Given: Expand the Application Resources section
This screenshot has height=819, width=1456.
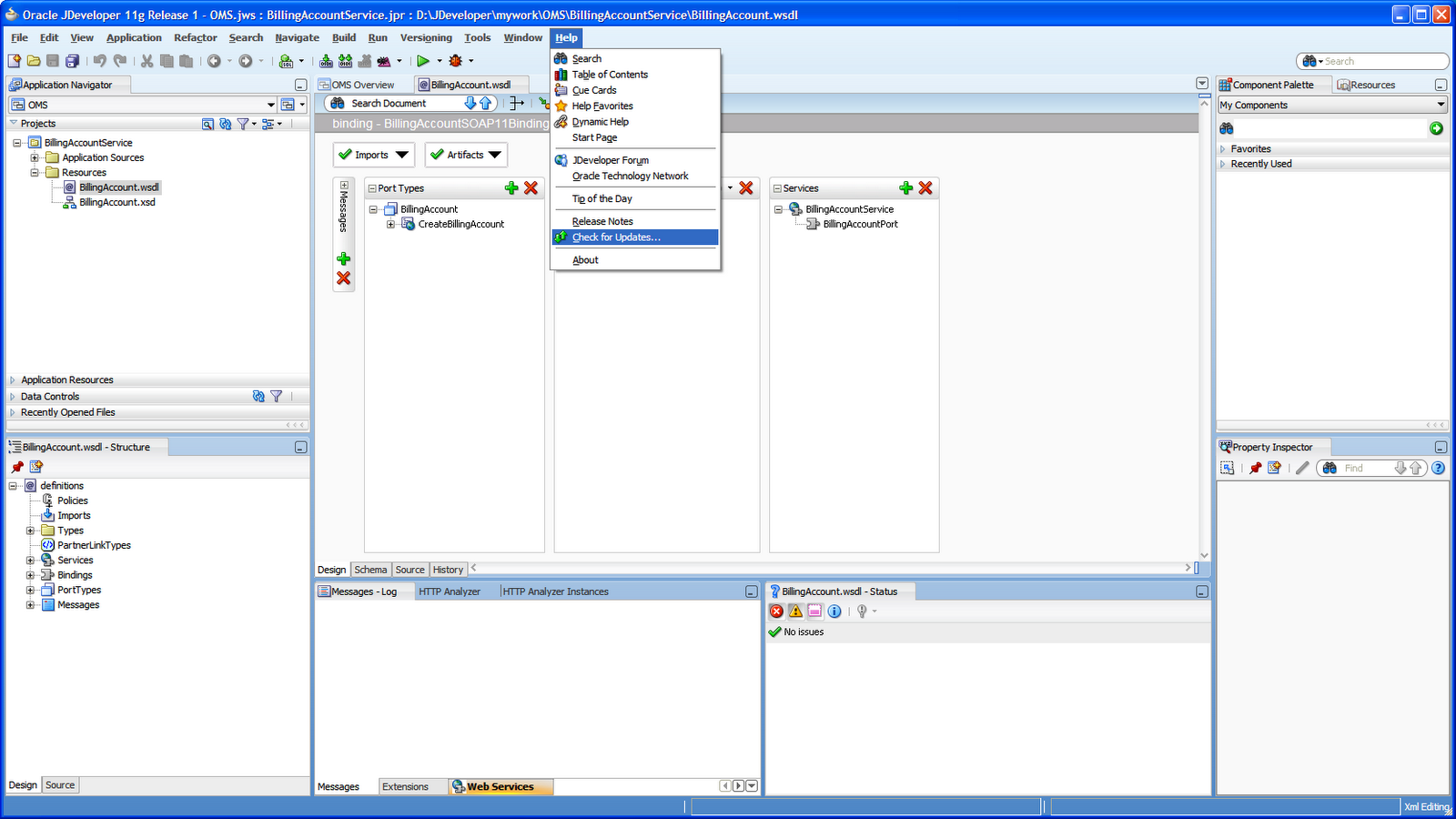Looking at the screenshot, I should click(x=13, y=380).
